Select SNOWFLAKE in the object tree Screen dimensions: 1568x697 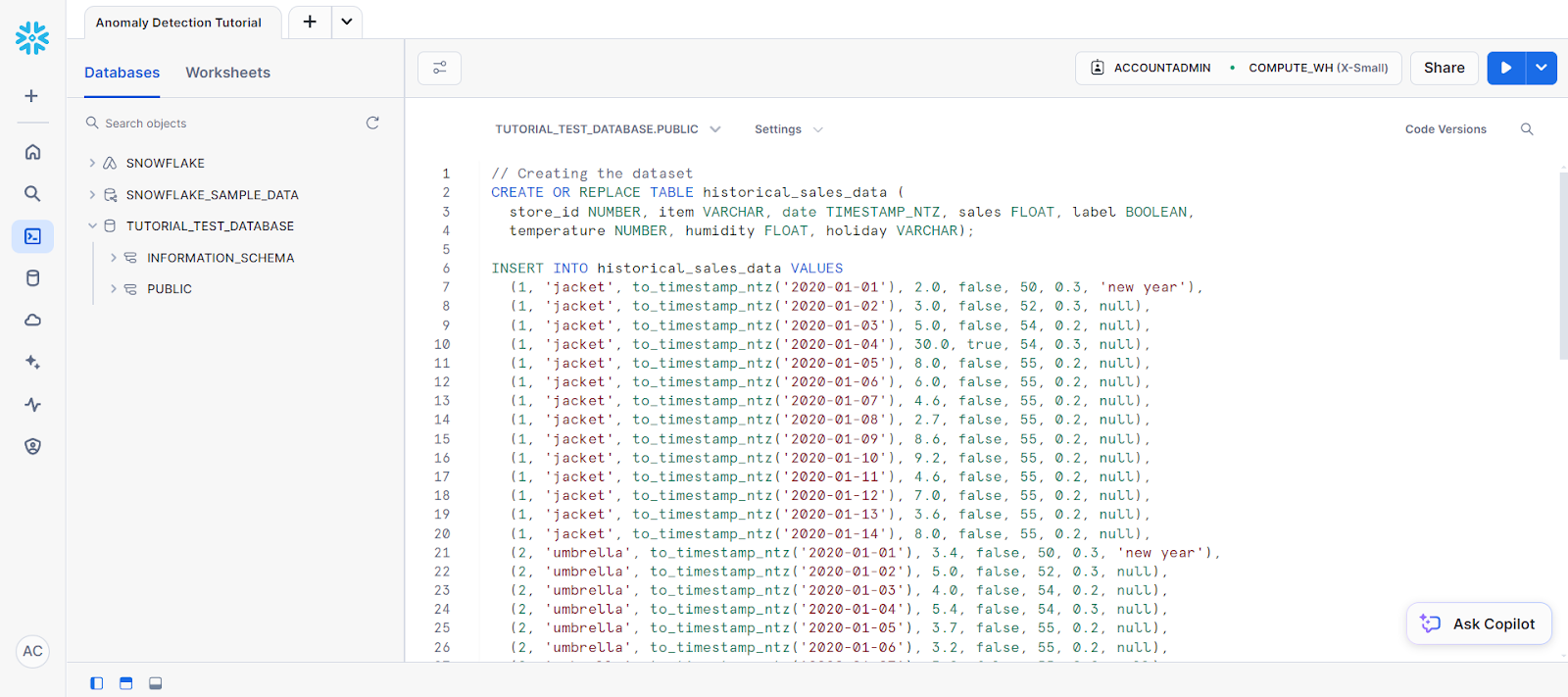[165, 163]
